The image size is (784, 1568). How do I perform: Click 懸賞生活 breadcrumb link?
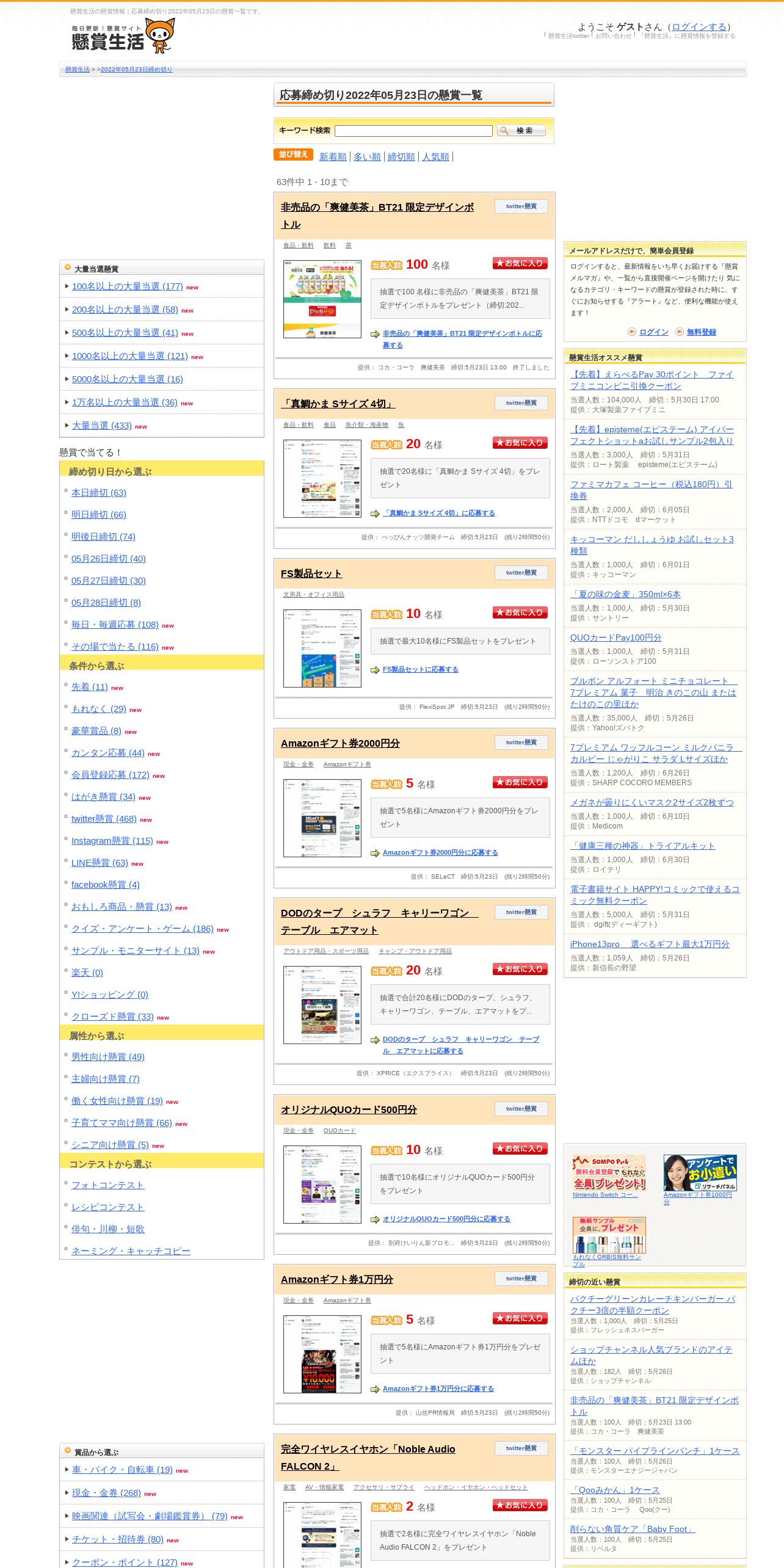78,70
